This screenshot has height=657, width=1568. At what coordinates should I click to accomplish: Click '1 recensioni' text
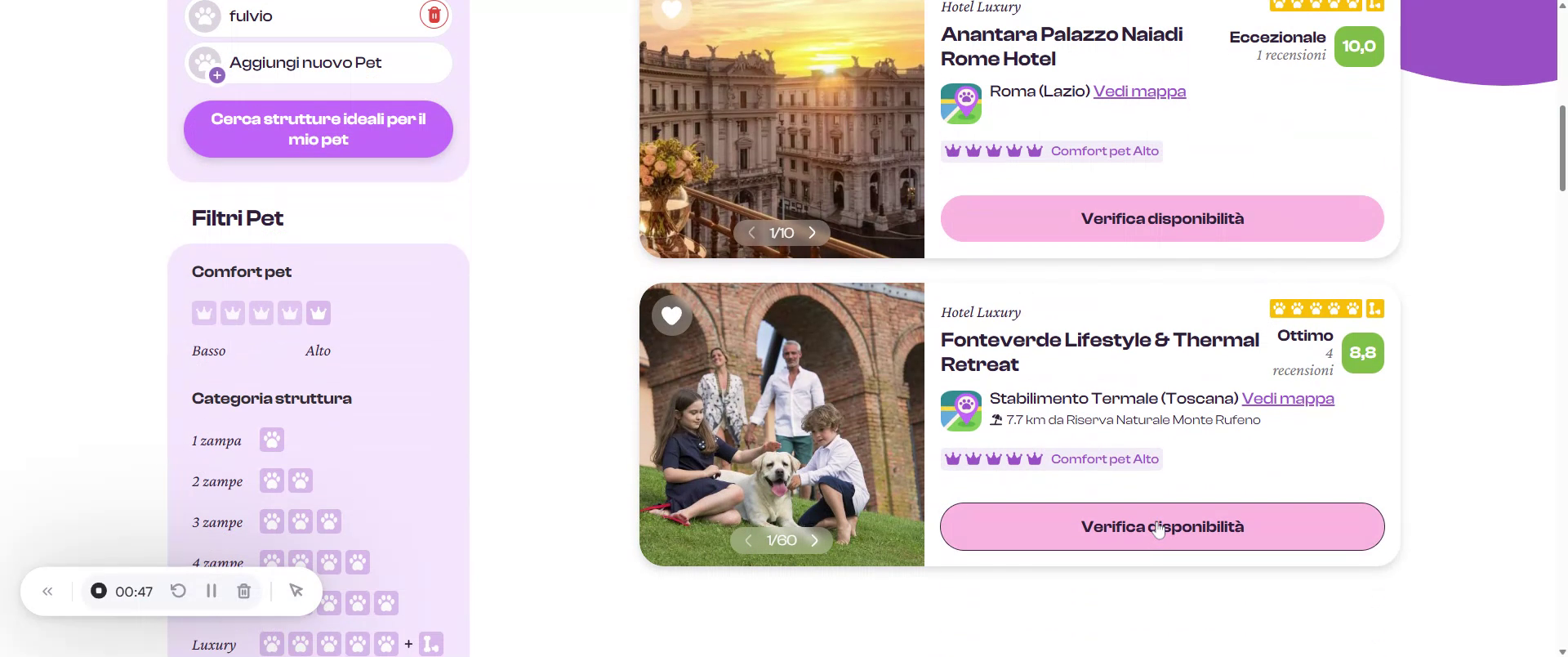(1291, 55)
